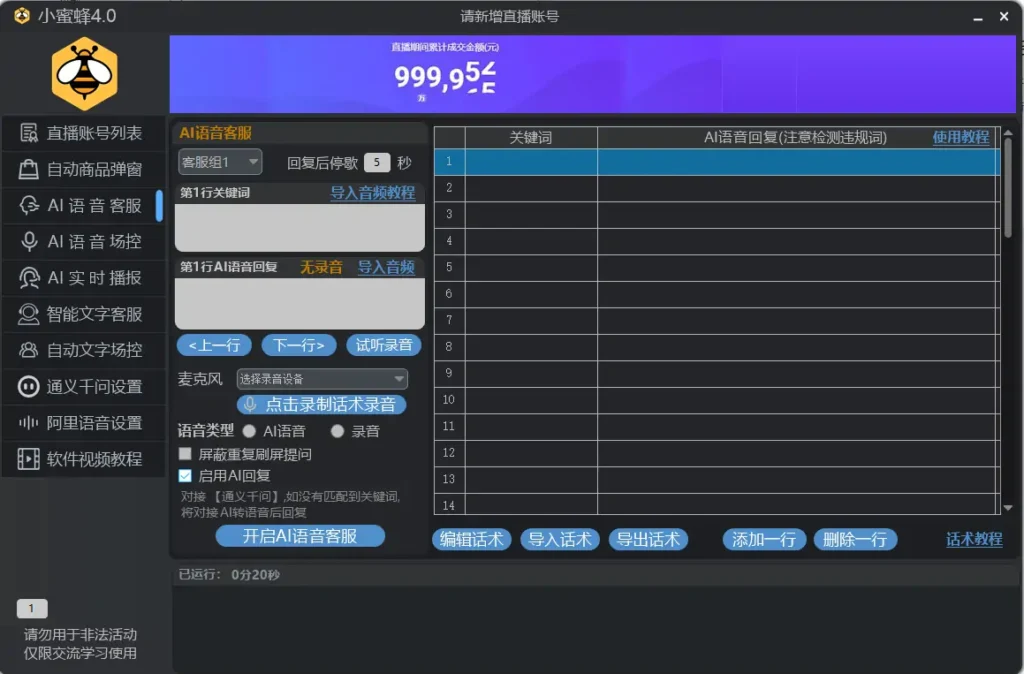This screenshot has height=674, width=1024.
Task: Open 直播账号列表 menu item
Action: click(83, 133)
